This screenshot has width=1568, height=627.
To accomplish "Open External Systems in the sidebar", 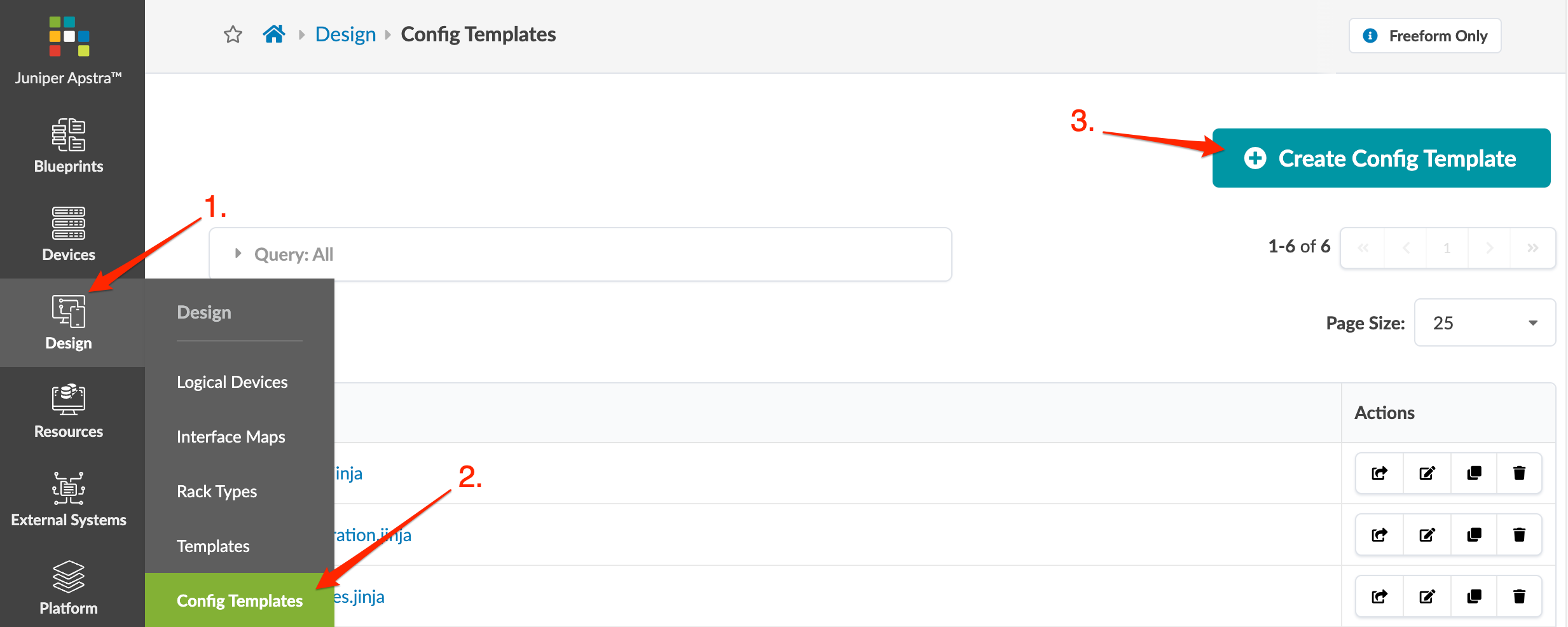I will point(69,499).
